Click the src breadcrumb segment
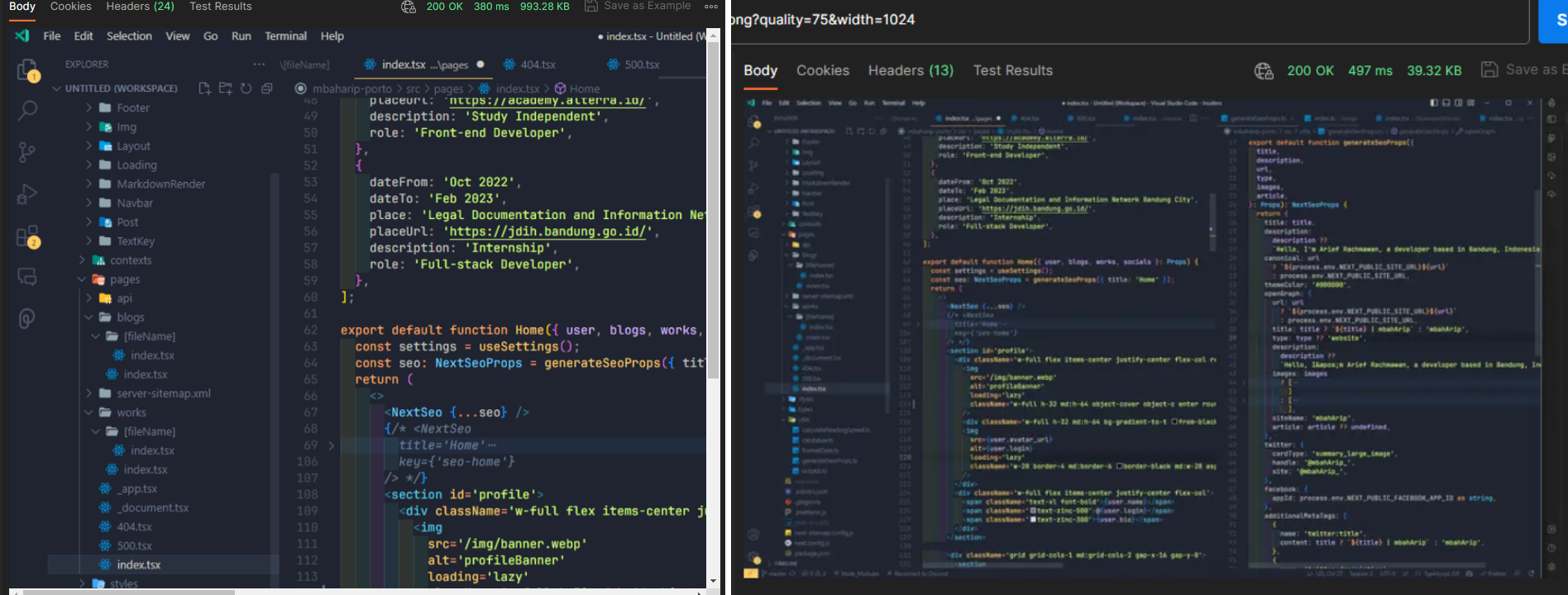The image size is (1568, 595). coord(413,88)
